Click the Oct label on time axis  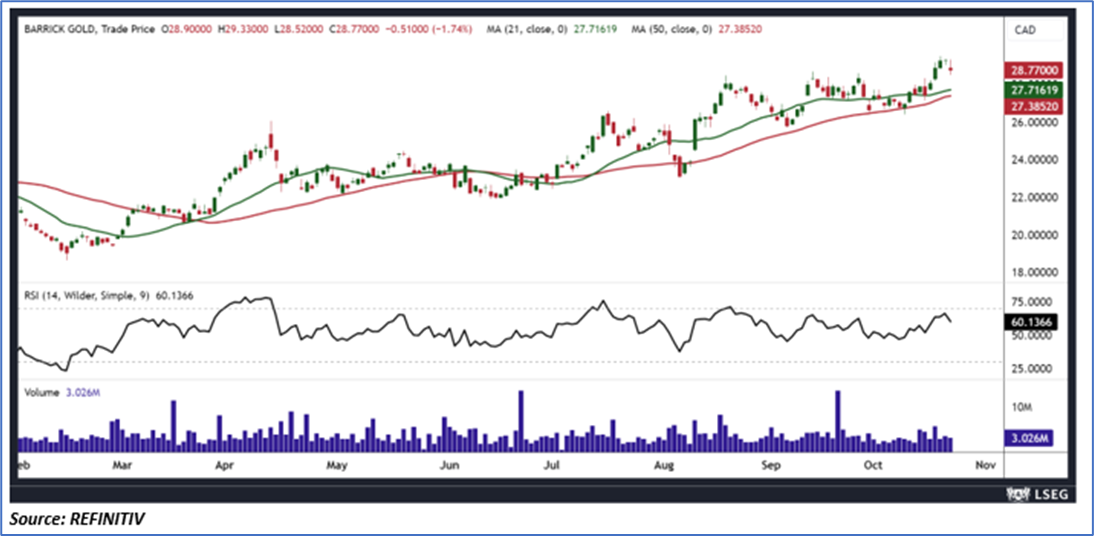pos(874,465)
